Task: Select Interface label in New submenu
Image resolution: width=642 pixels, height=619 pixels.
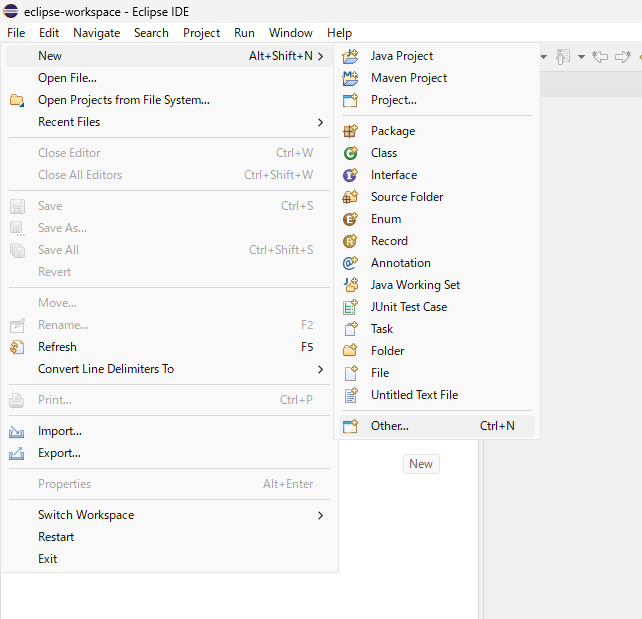Action: (394, 175)
